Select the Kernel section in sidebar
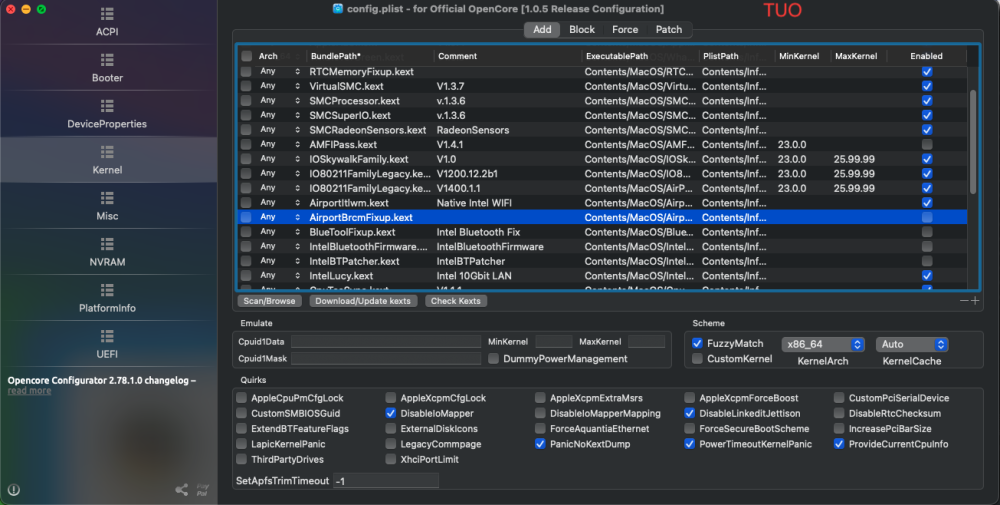The width and height of the screenshot is (1000, 505). coord(107,160)
